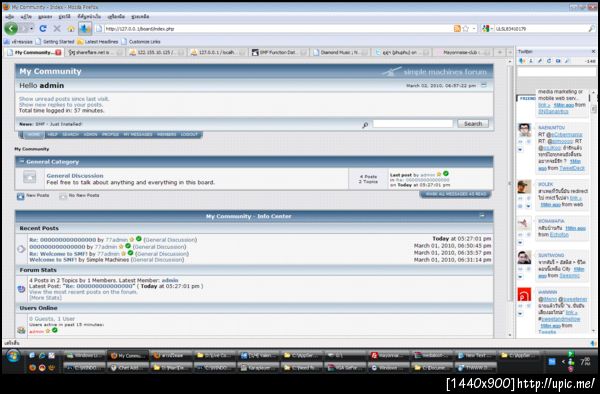Click the No New Posts legend icon

click(x=63, y=196)
